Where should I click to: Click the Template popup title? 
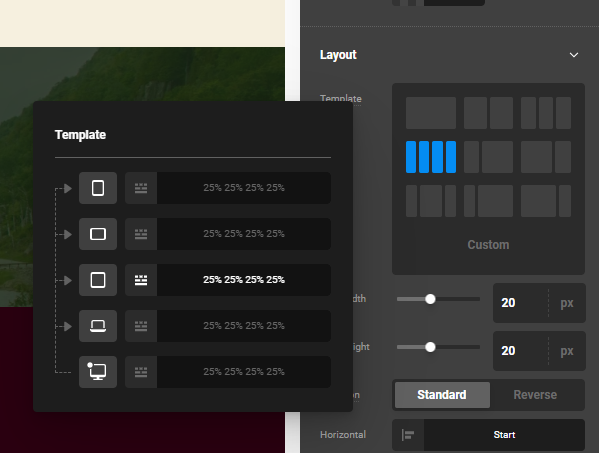80,134
